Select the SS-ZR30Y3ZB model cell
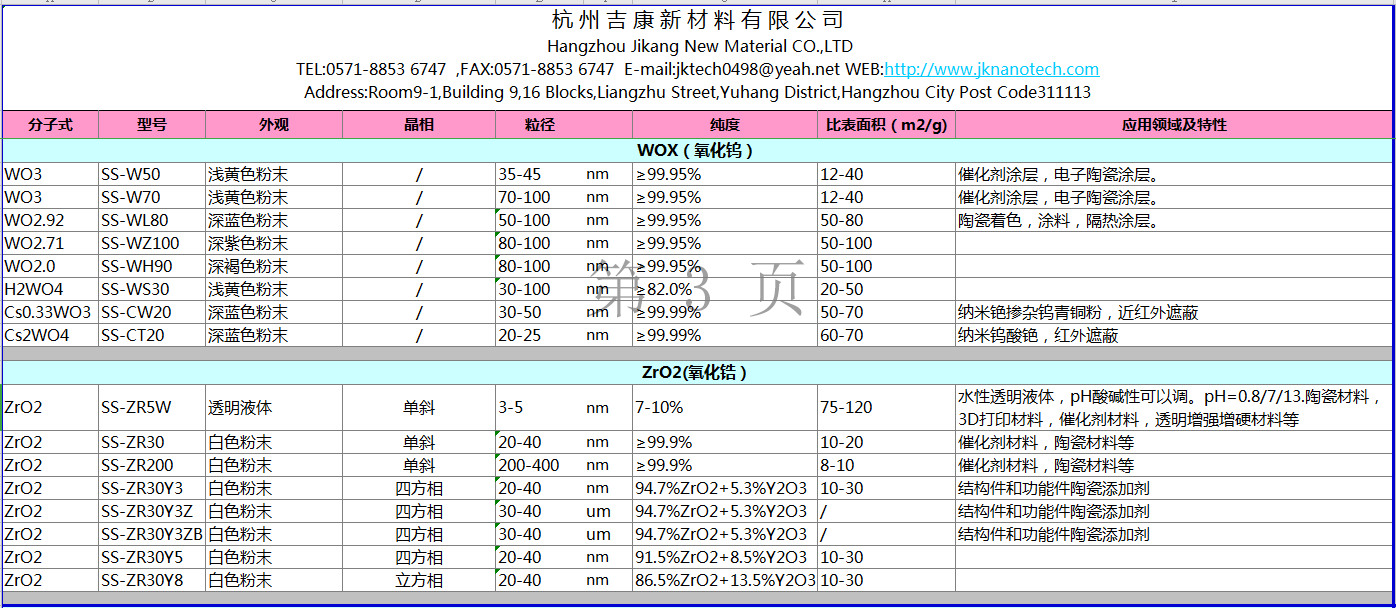 pos(152,534)
